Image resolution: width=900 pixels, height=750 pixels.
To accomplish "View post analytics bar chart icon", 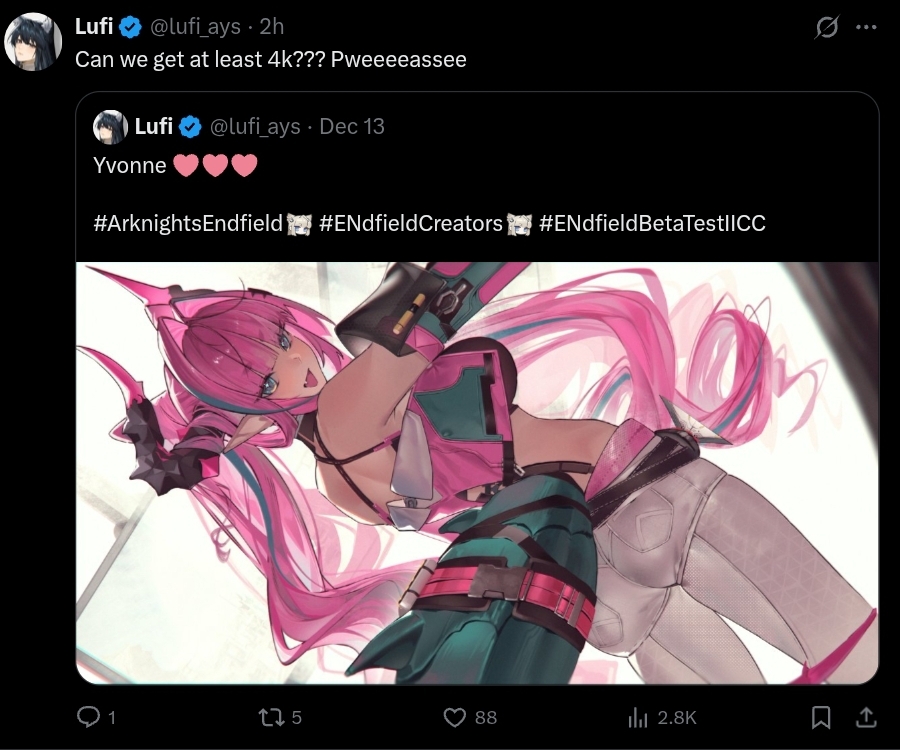I will (638, 717).
